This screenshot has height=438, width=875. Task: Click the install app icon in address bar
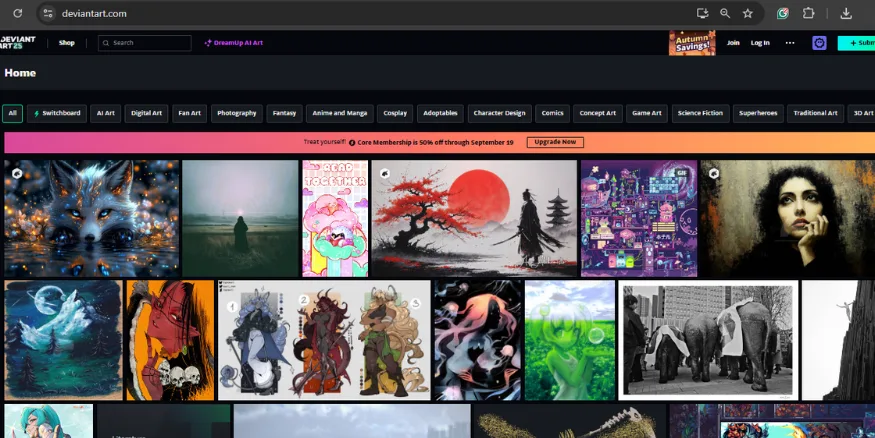(703, 13)
